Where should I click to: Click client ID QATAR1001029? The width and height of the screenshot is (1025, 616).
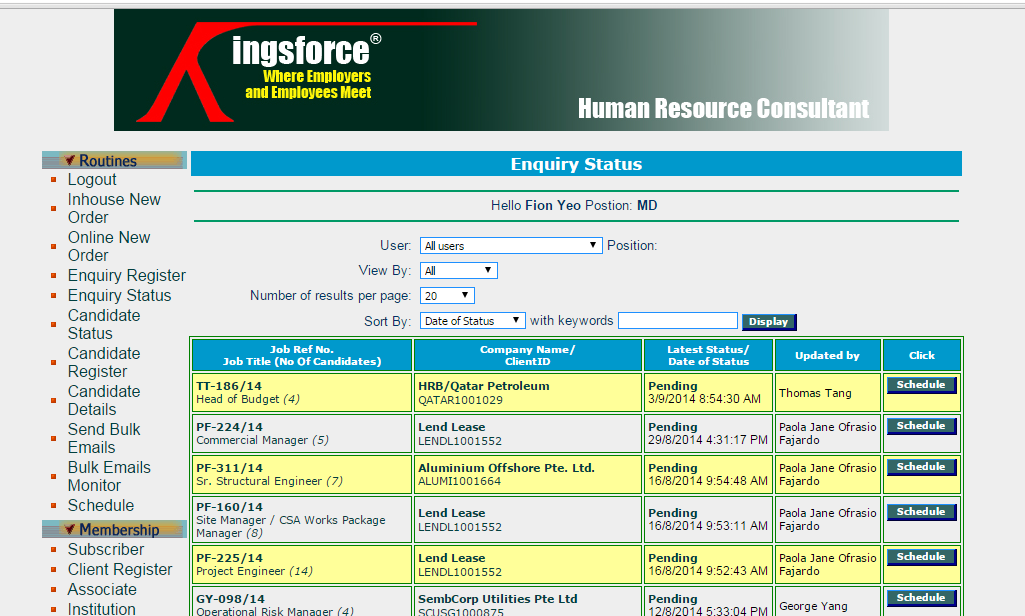[x=461, y=400]
